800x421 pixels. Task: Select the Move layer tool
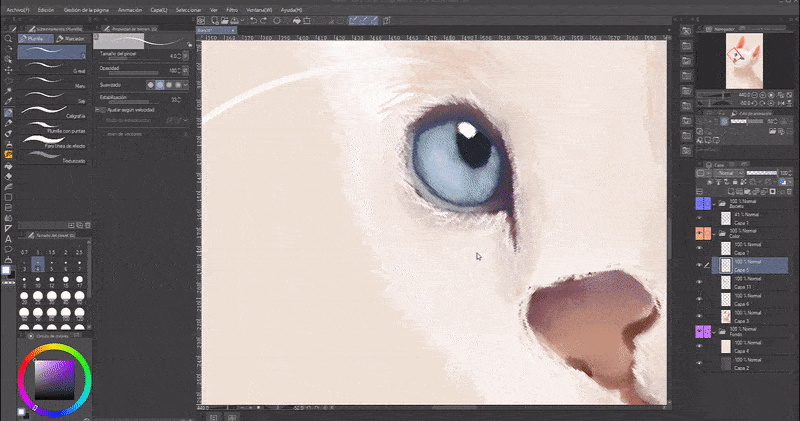coord(8,70)
